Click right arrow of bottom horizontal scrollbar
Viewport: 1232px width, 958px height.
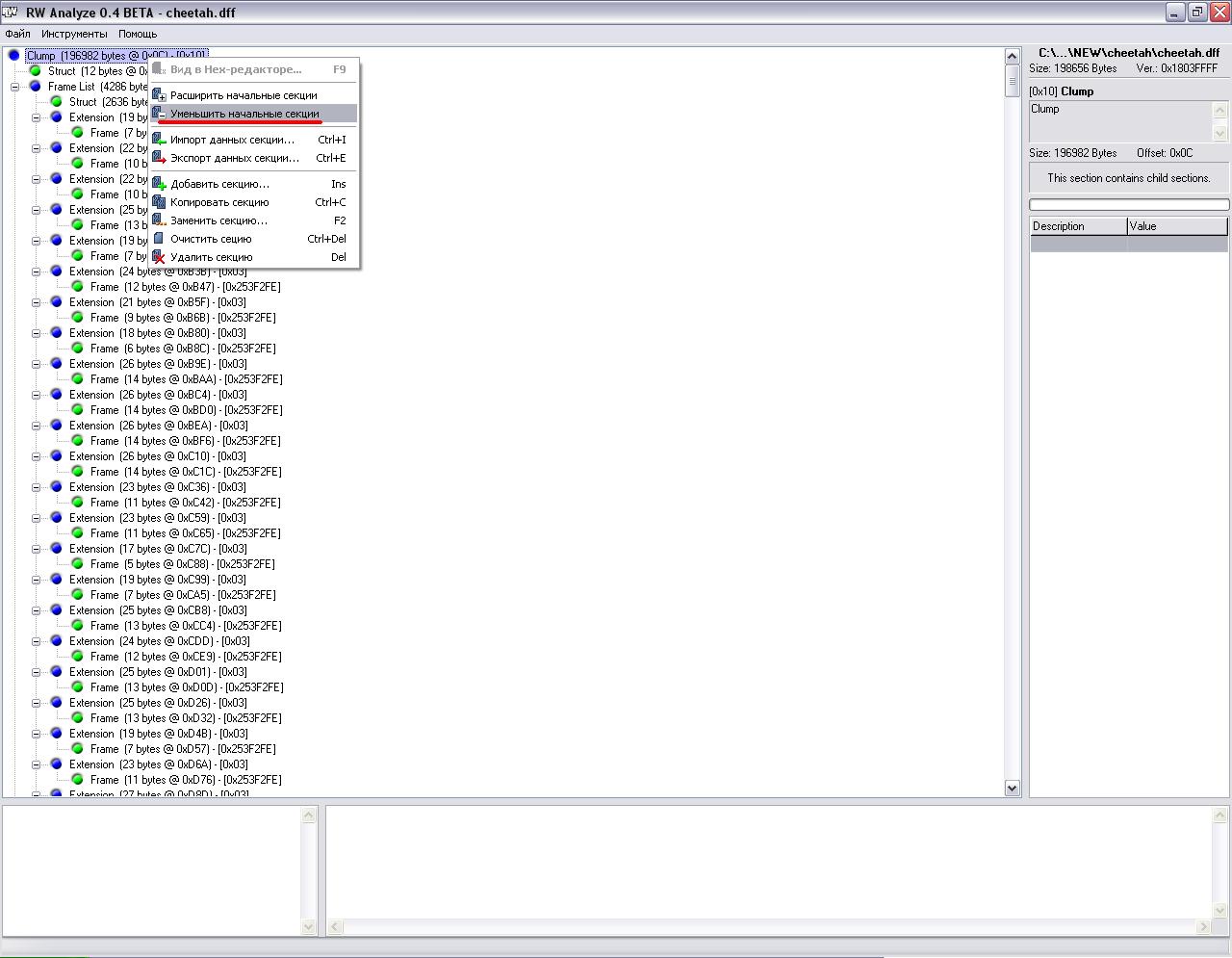pos(1202,926)
